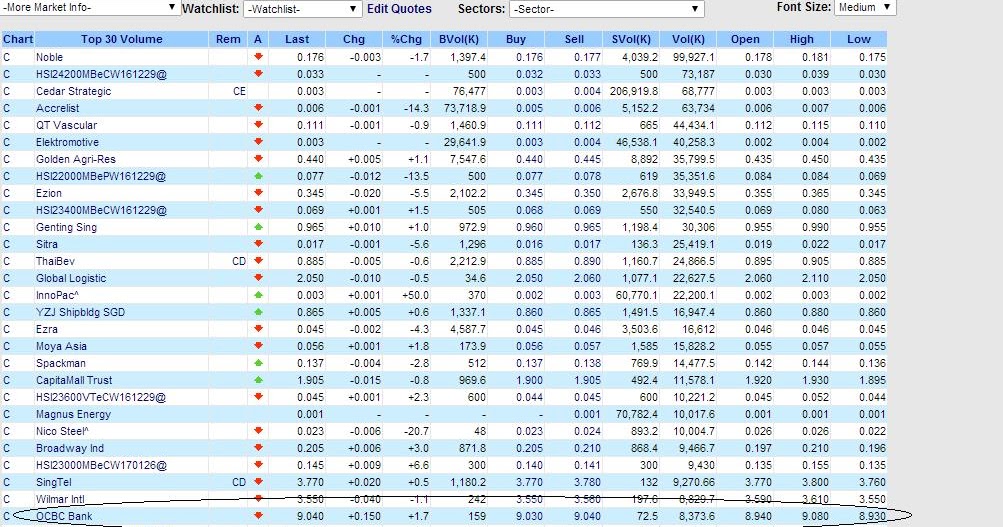
Task: Sort by the Vol(K) column header
Action: 688,39
